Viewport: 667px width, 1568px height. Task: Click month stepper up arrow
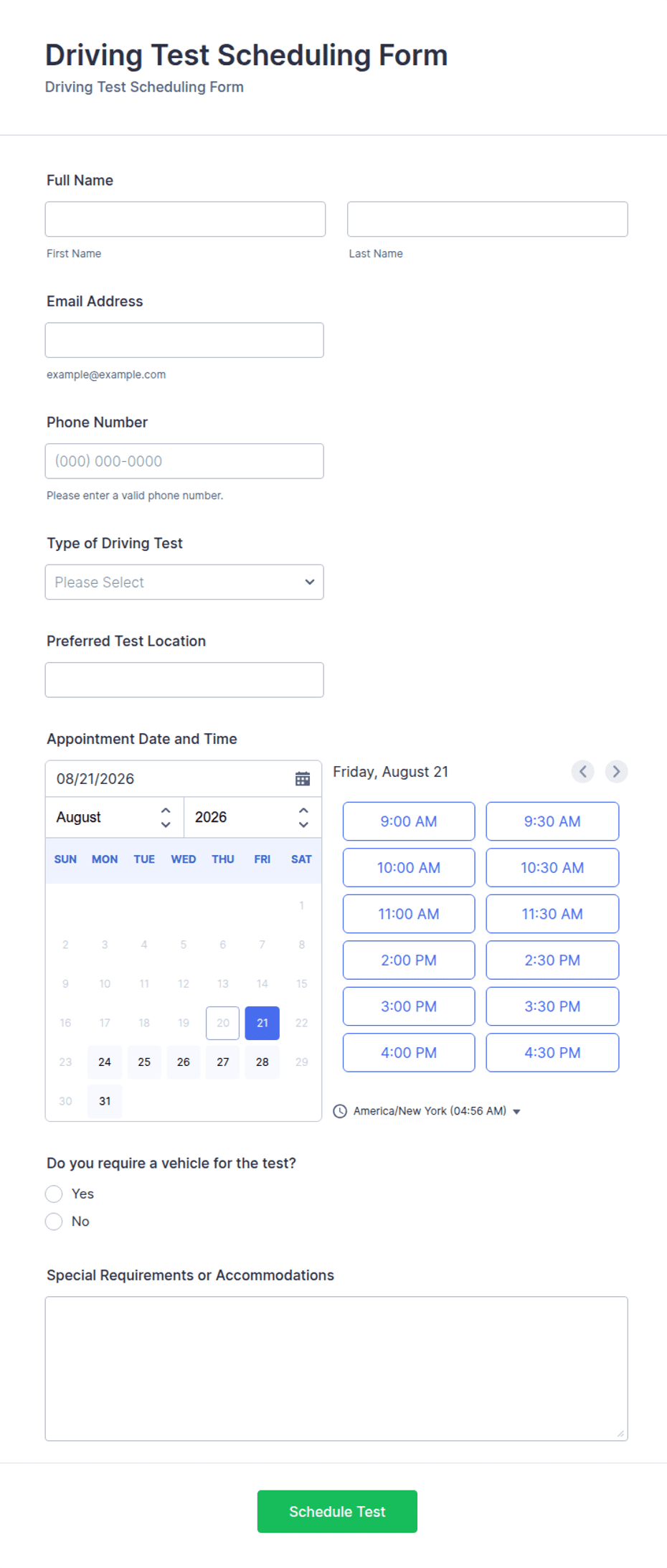point(166,810)
